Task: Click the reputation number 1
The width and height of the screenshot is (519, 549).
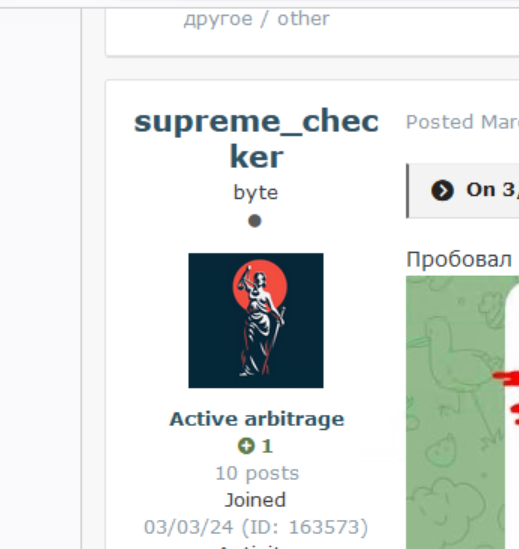Action: coord(267,446)
